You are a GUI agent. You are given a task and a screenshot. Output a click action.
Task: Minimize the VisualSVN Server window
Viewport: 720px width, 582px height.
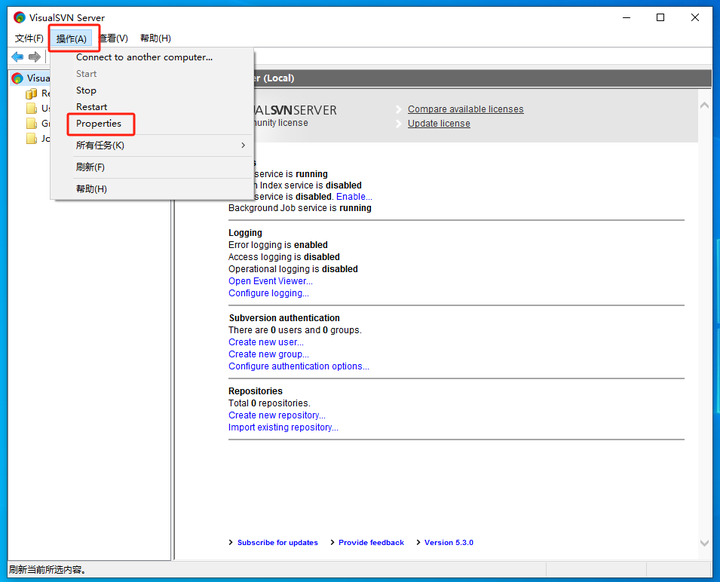click(x=626, y=17)
